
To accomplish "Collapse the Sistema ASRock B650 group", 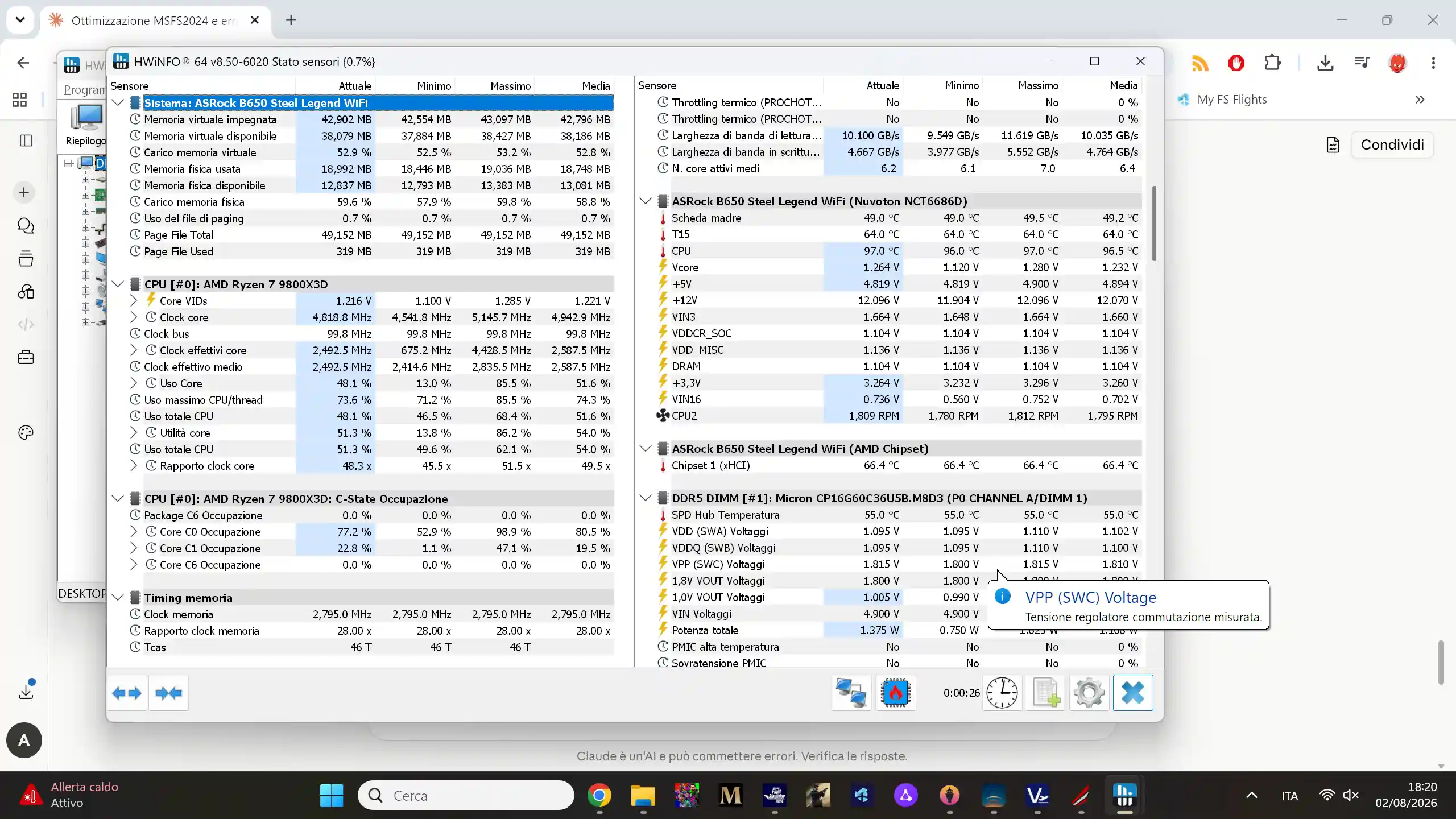I will pos(118,103).
